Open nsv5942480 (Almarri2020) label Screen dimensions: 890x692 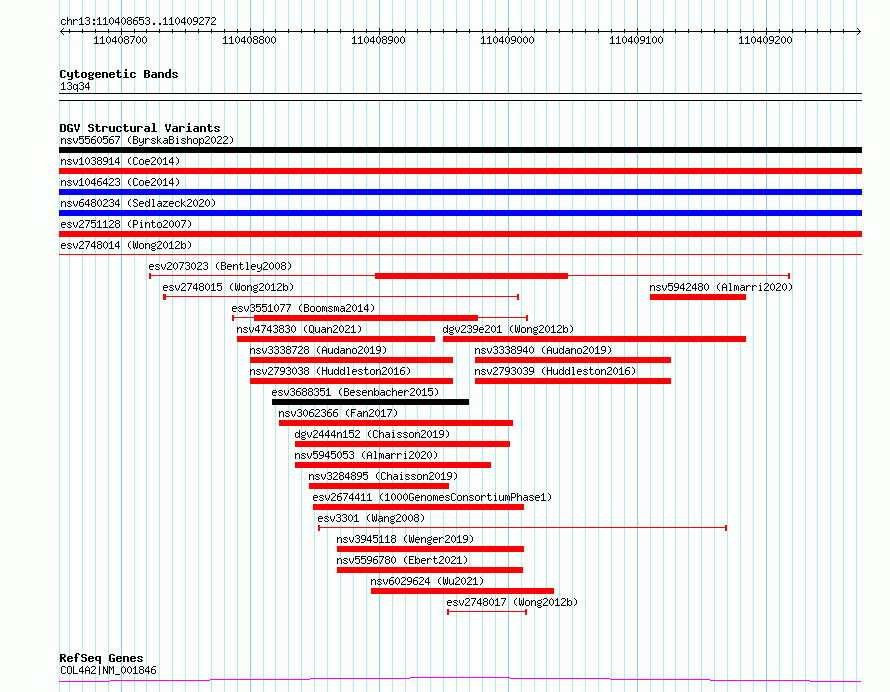(x=721, y=287)
